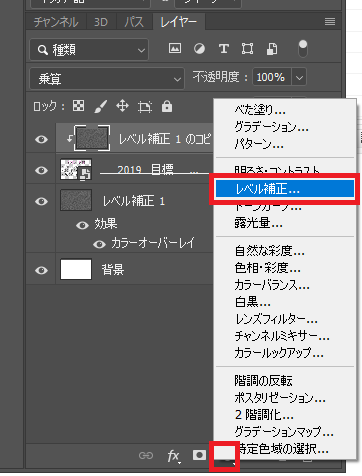
Task: Select the 背景 layer white thumbnail
Action: [x=76, y=269]
